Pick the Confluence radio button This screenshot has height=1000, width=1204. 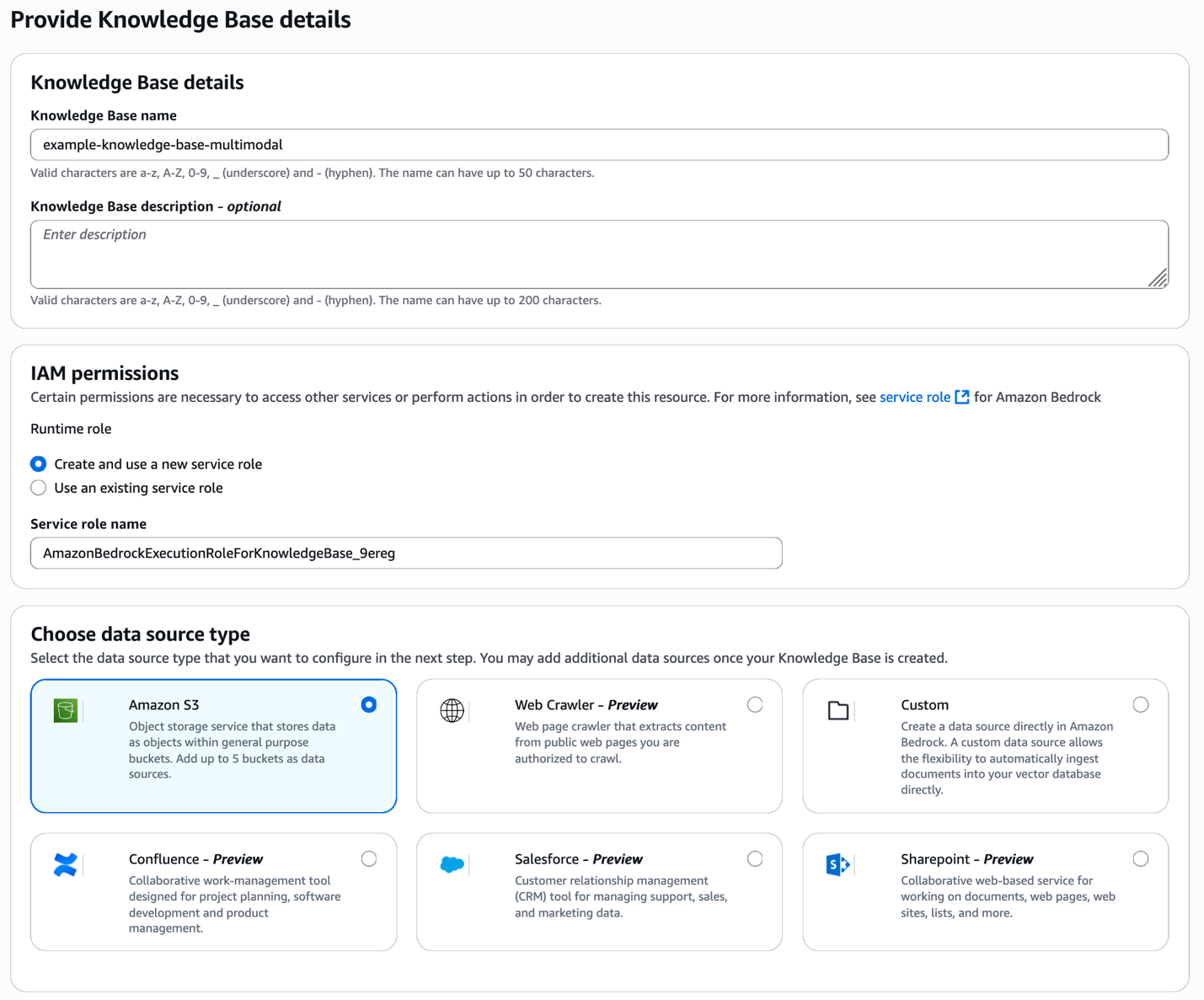(369, 858)
